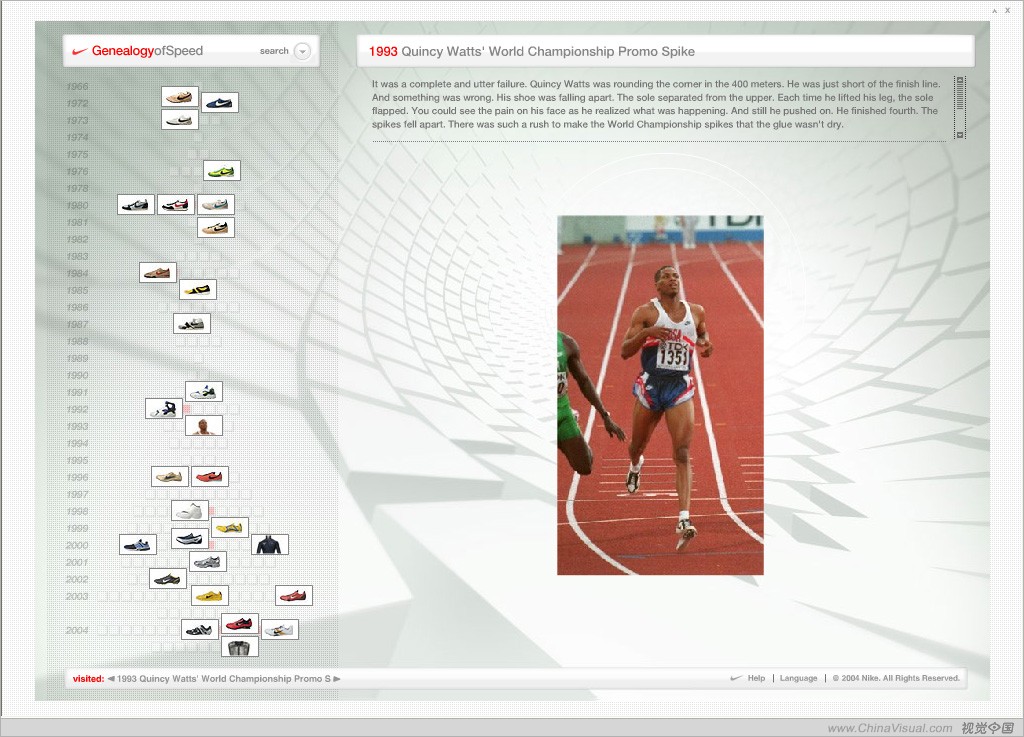Select the tan 1981 shoe with black swoosh
The height and width of the screenshot is (737, 1024).
point(216,227)
